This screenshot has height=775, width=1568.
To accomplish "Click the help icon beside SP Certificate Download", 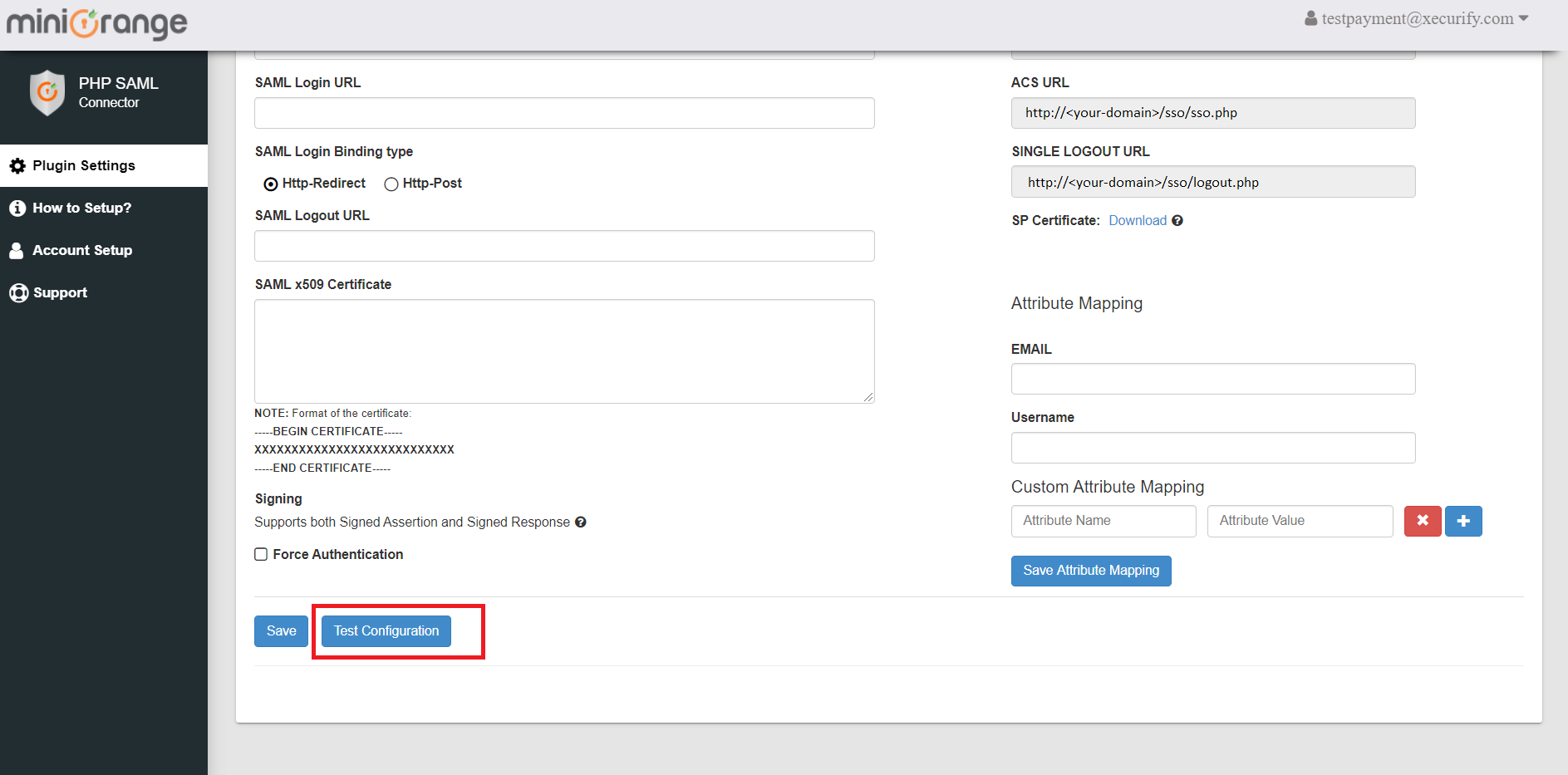I will point(1177,221).
